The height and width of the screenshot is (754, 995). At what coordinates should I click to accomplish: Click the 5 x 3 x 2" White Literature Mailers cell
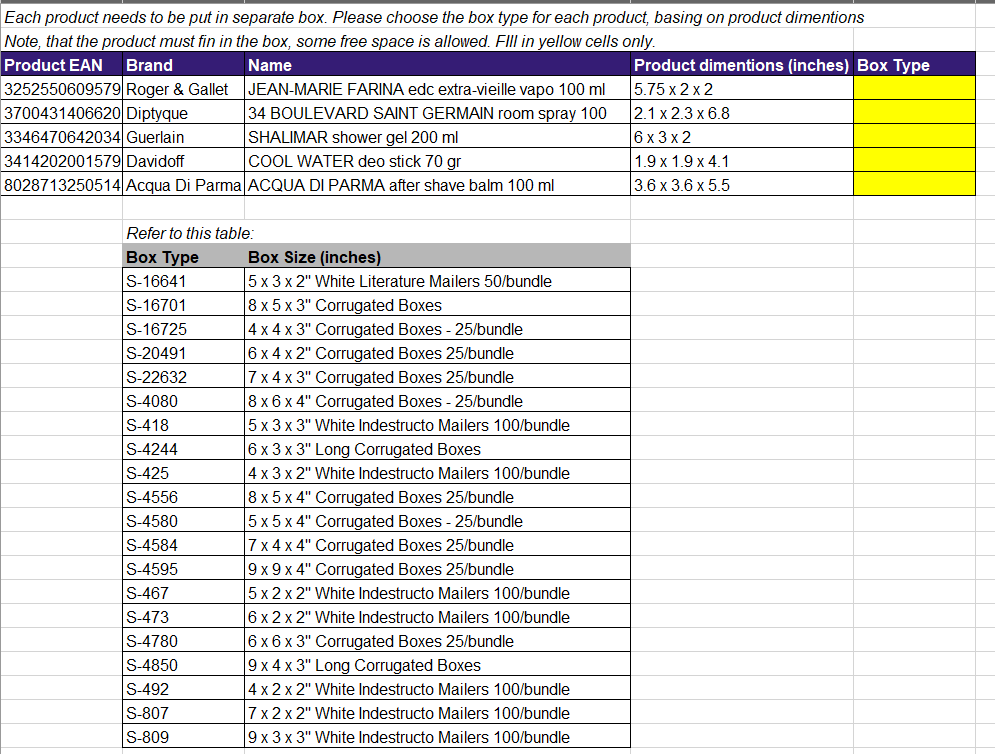tap(437, 281)
